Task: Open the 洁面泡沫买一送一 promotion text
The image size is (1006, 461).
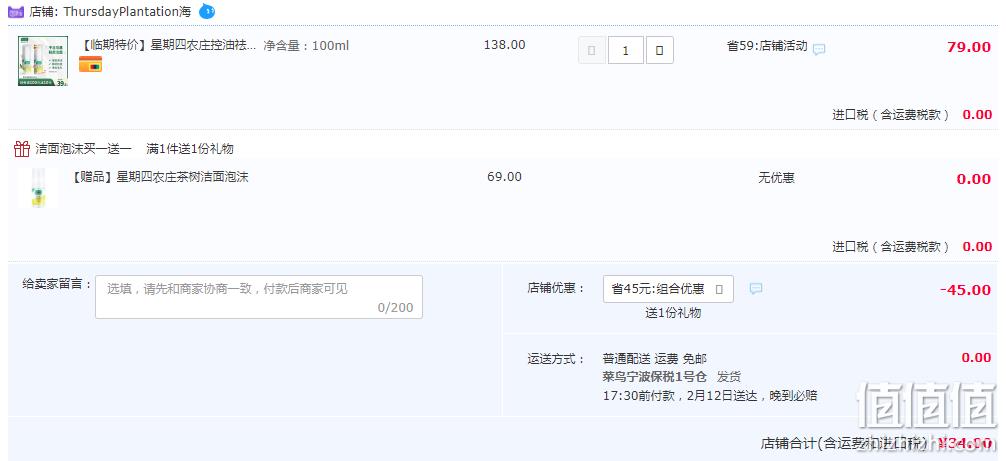Action: point(83,149)
